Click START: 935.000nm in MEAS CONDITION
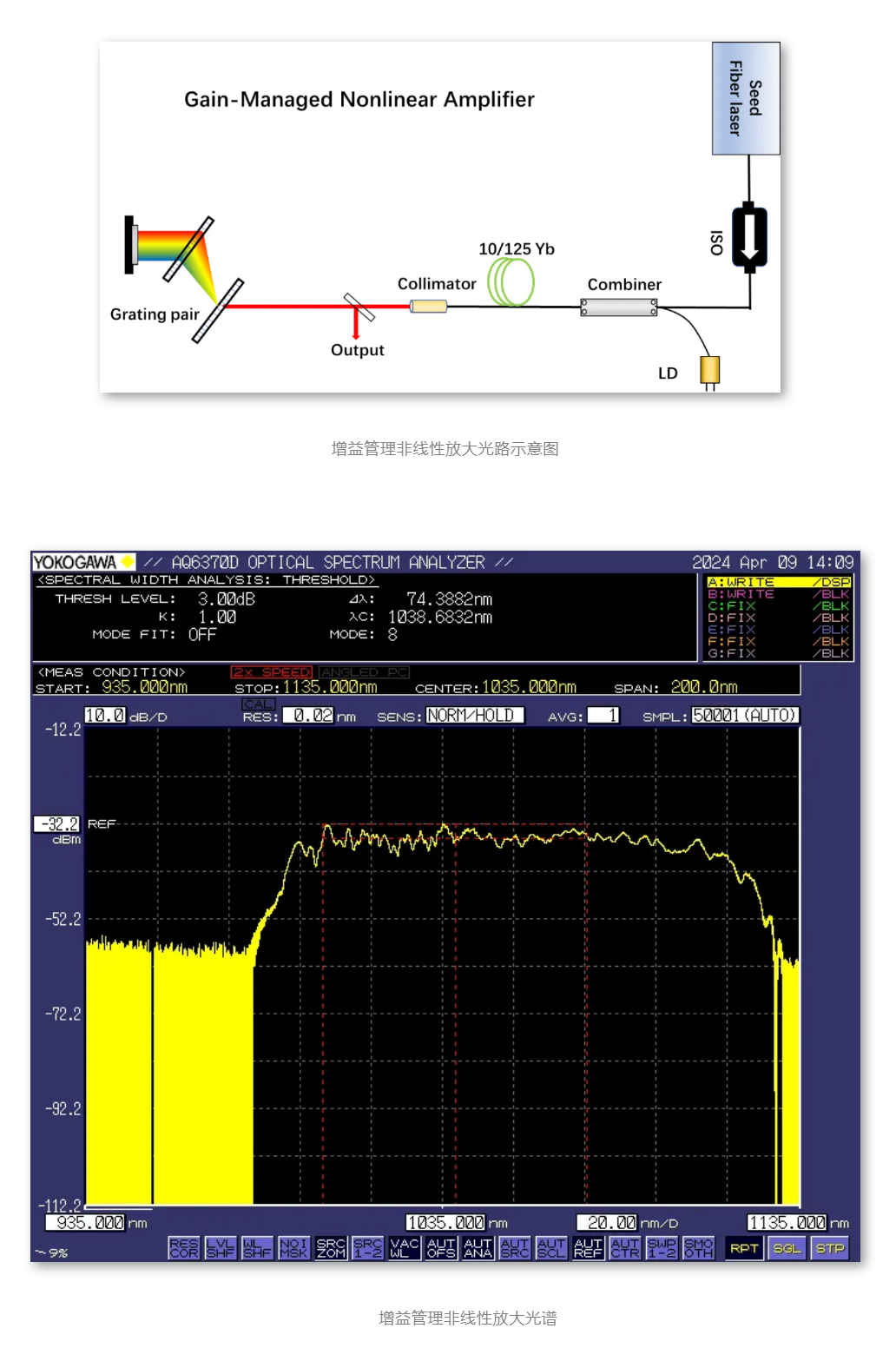This screenshot has width=896, height=1348. pyautogui.click(x=111, y=687)
